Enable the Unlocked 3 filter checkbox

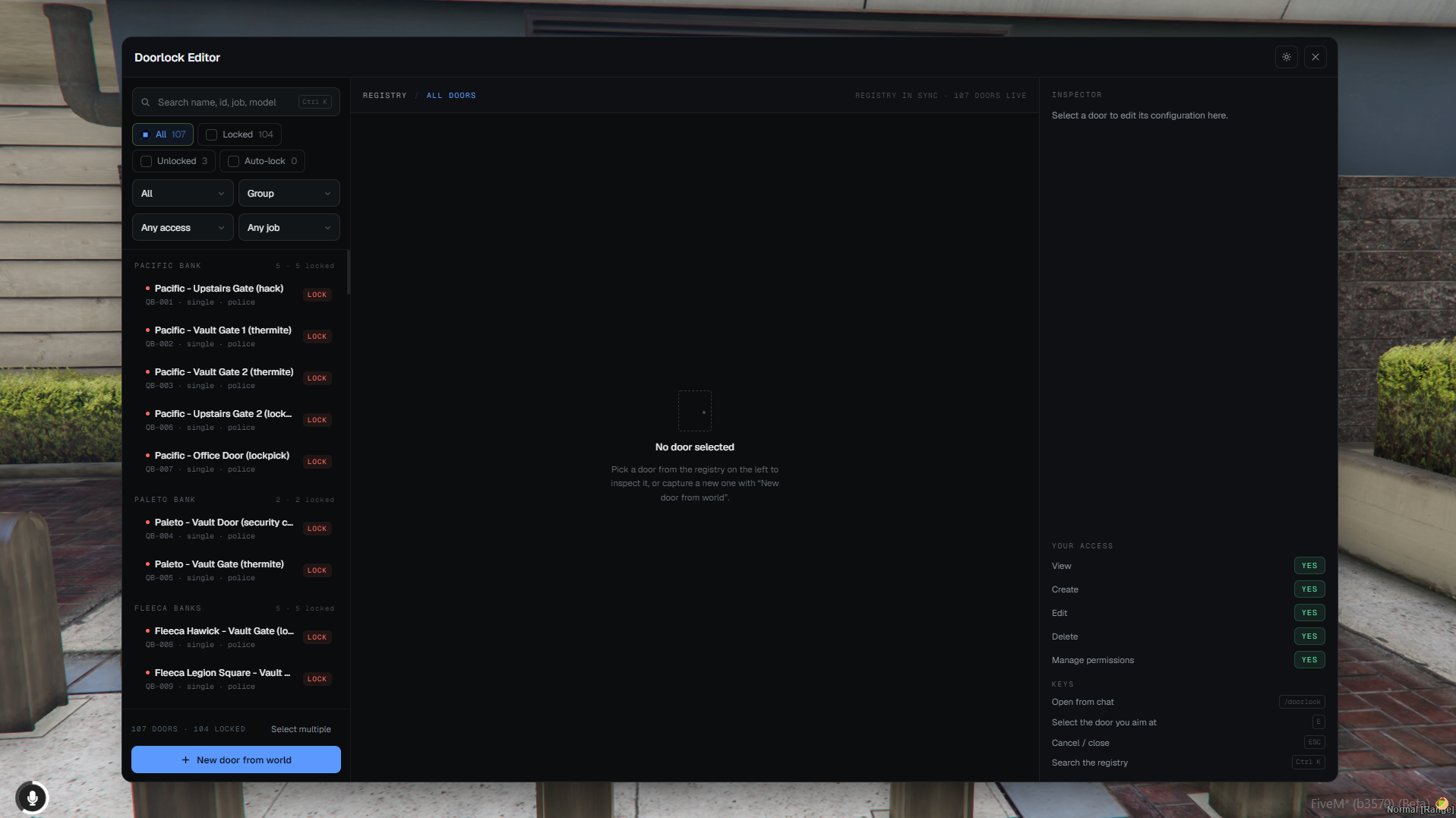tap(147, 161)
